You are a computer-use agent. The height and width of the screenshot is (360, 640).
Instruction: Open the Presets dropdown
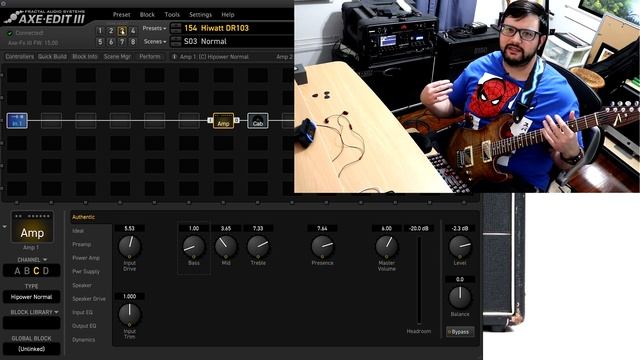click(154, 28)
